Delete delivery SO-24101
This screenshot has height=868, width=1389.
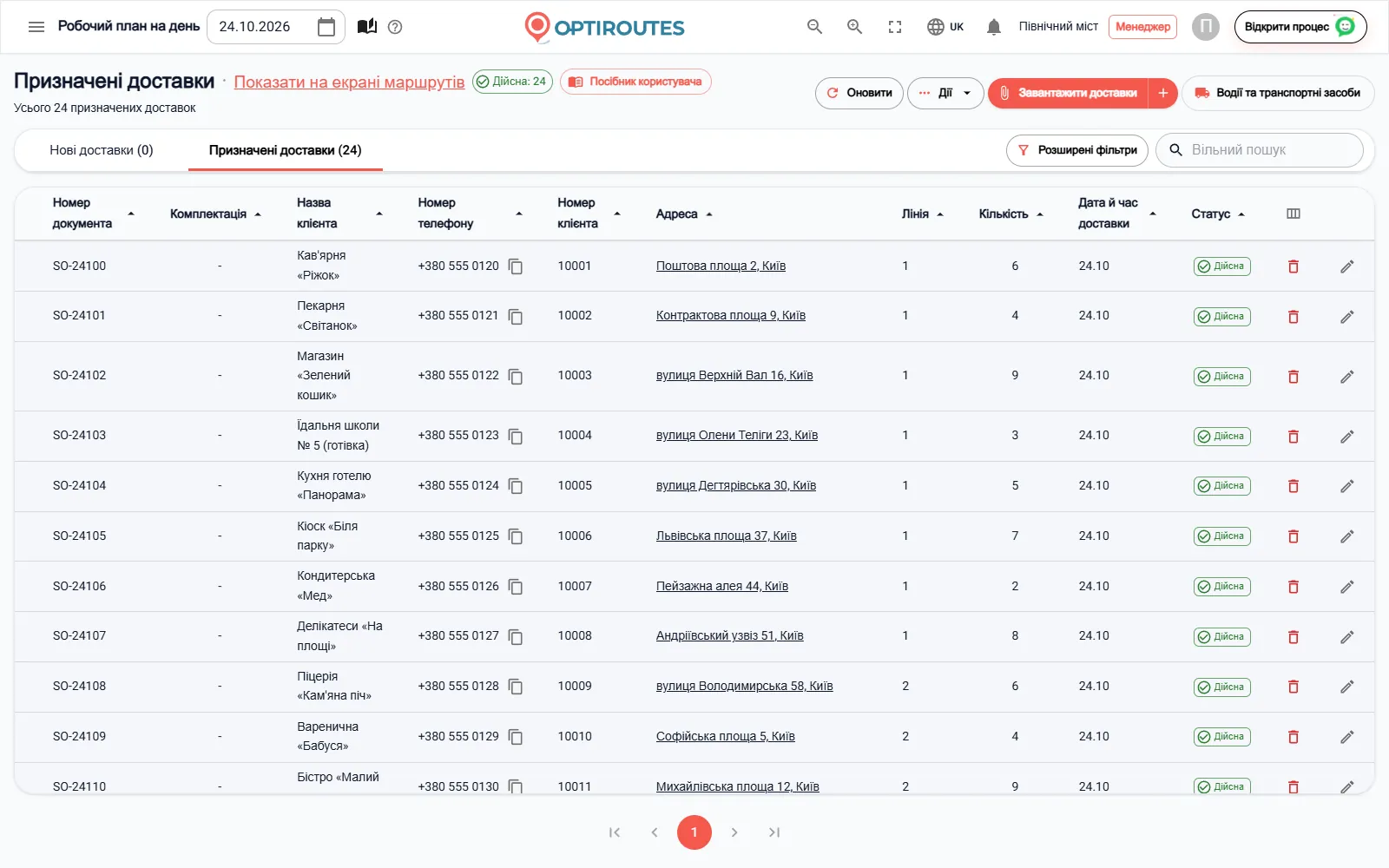point(1294,317)
